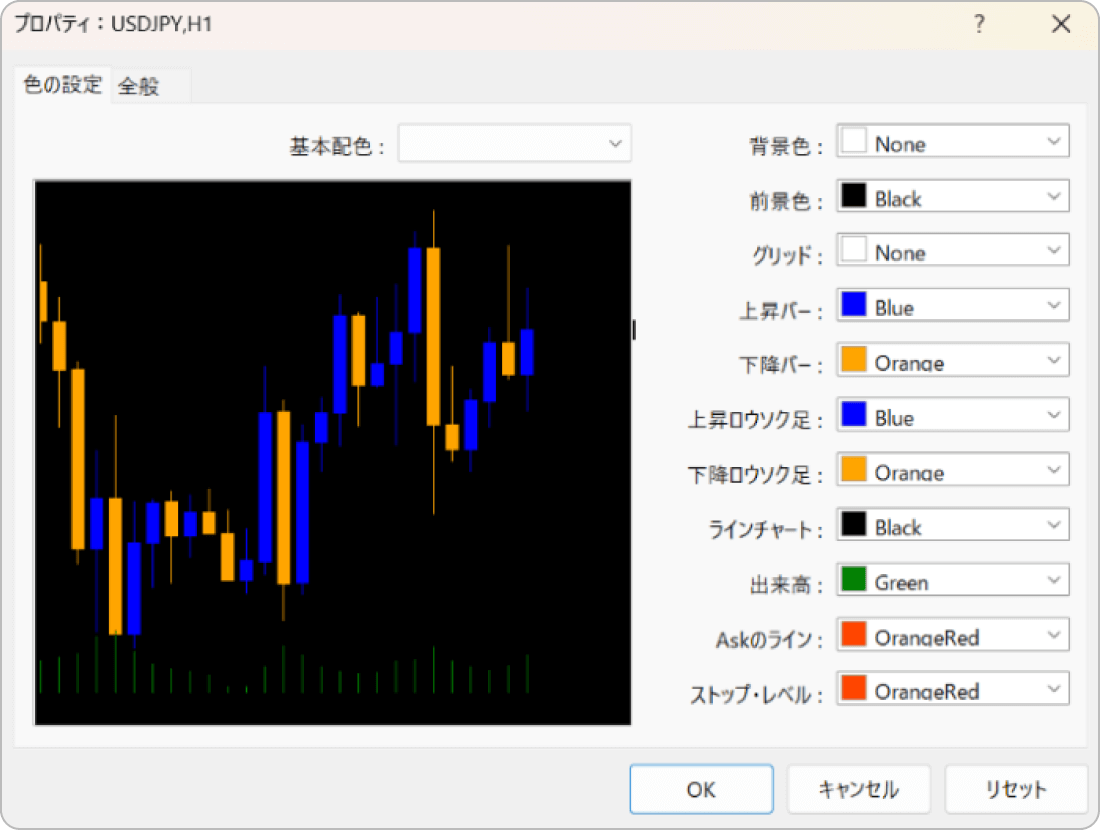This screenshot has height=830, width=1100.
Task: Open the 上昇ロウソク足 Blue dropdown
Action: tap(952, 415)
